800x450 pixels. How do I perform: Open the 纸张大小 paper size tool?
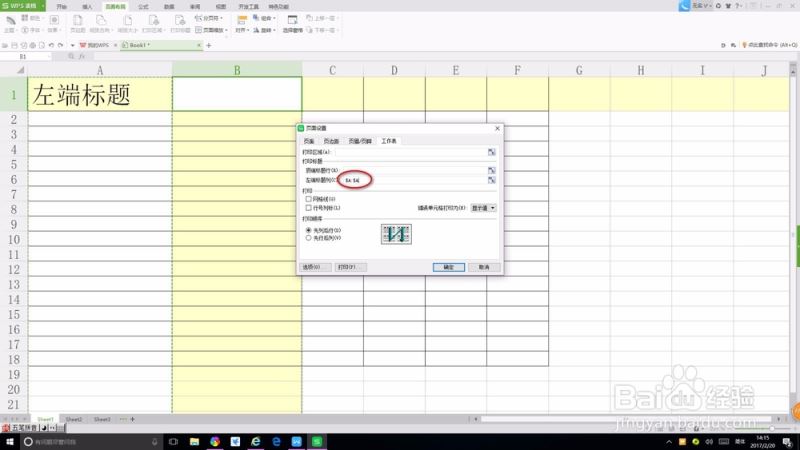coord(128,23)
